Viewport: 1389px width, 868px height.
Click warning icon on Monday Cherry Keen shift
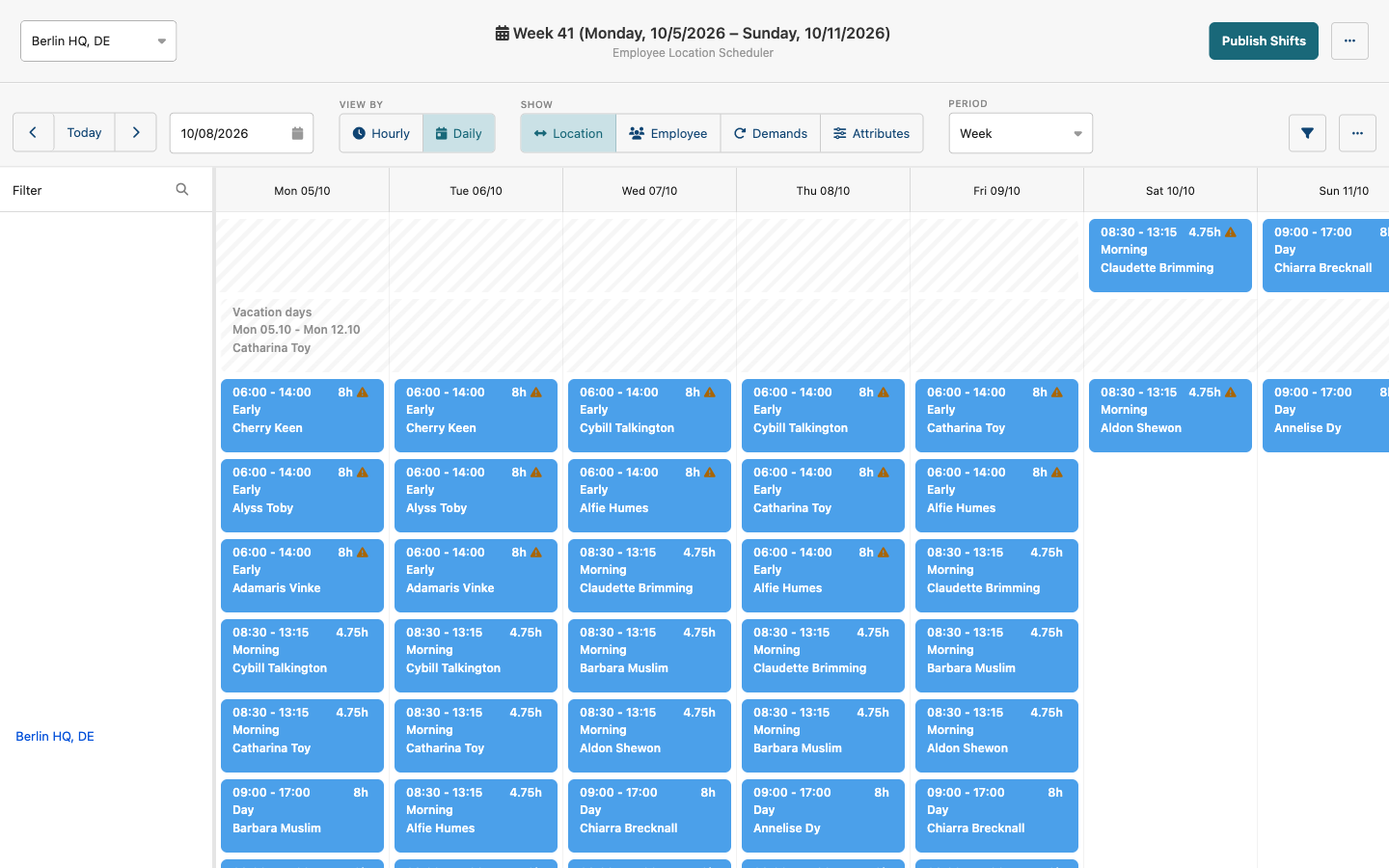click(363, 393)
